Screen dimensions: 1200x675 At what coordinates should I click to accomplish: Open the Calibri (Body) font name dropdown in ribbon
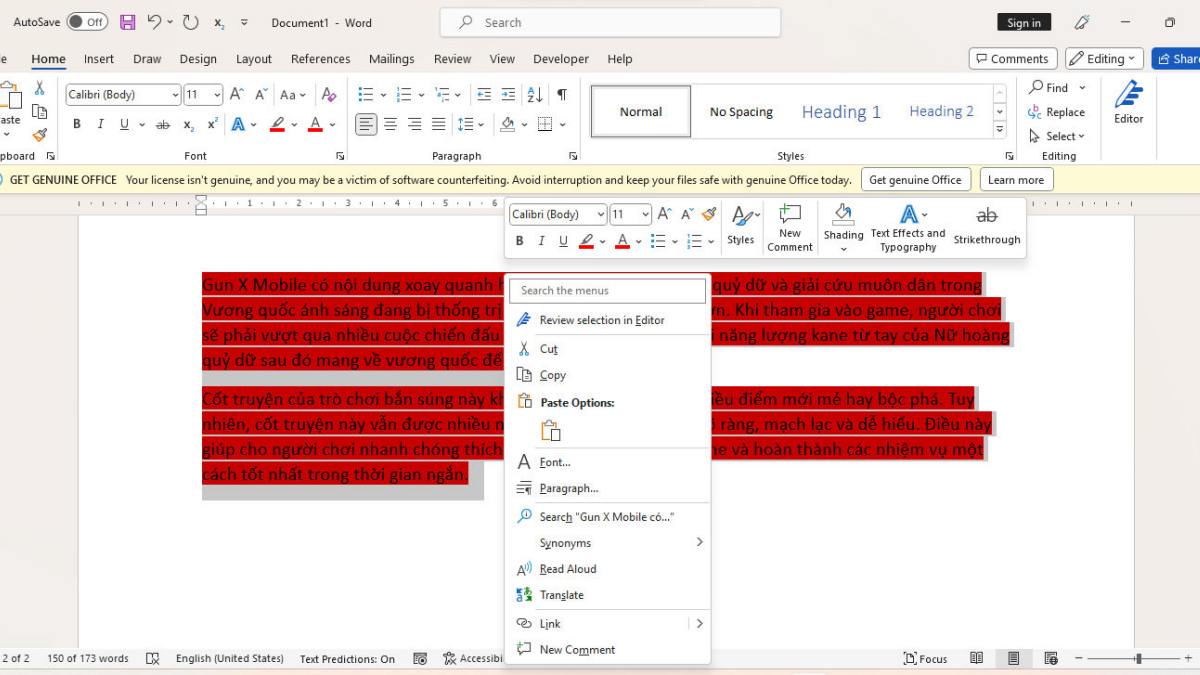coord(175,95)
